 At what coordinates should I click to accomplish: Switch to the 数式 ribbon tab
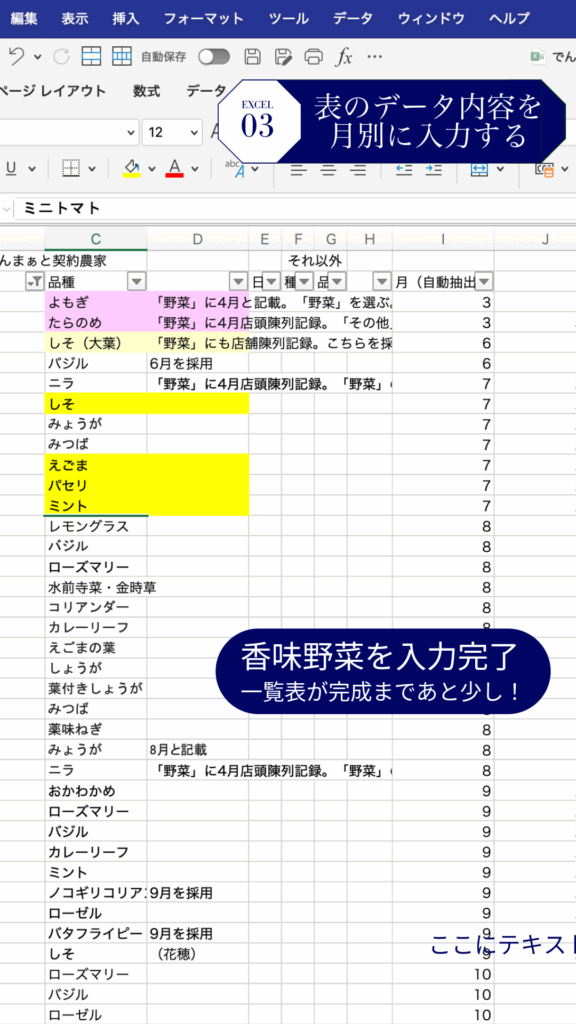[146, 91]
